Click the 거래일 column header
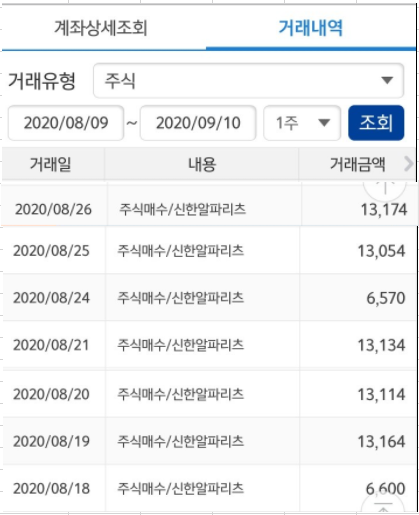Screen dimensions: 419x515 51,164
